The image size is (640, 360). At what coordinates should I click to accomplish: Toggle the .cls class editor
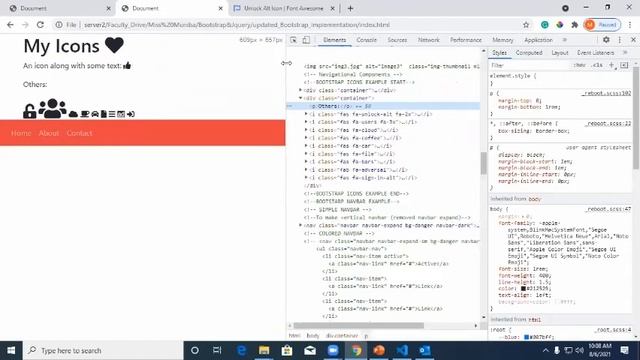598,65
